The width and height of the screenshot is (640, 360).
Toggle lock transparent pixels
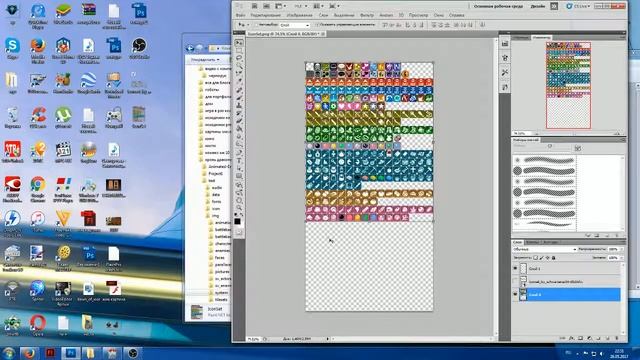pyautogui.click(x=536, y=258)
